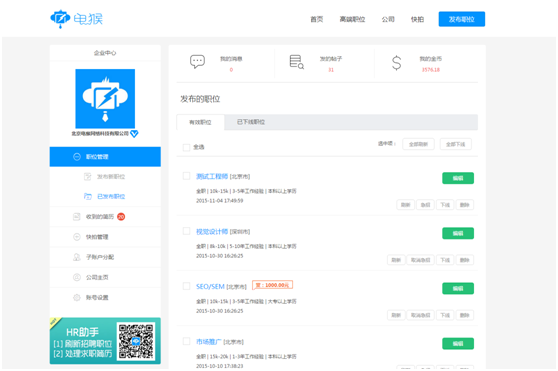
Task: Click the blue 发布职位 button
Action: [x=462, y=19]
